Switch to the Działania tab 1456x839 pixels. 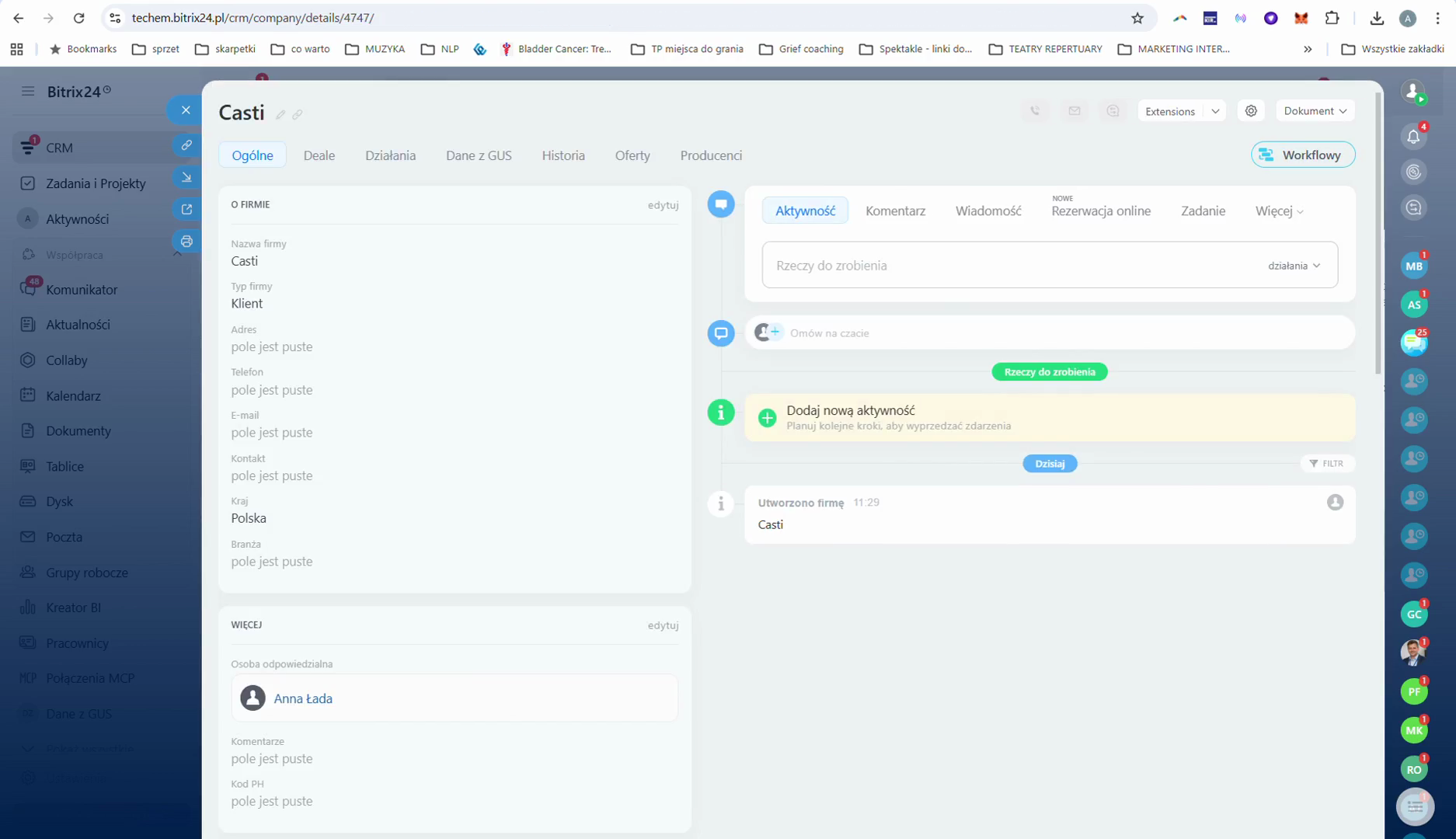point(390,155)
